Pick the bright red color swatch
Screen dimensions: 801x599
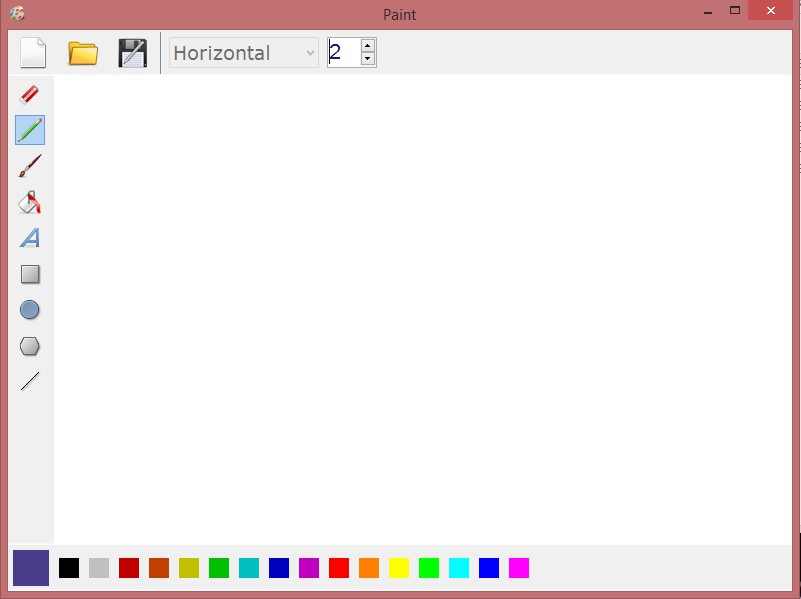[x=339, y=568]
